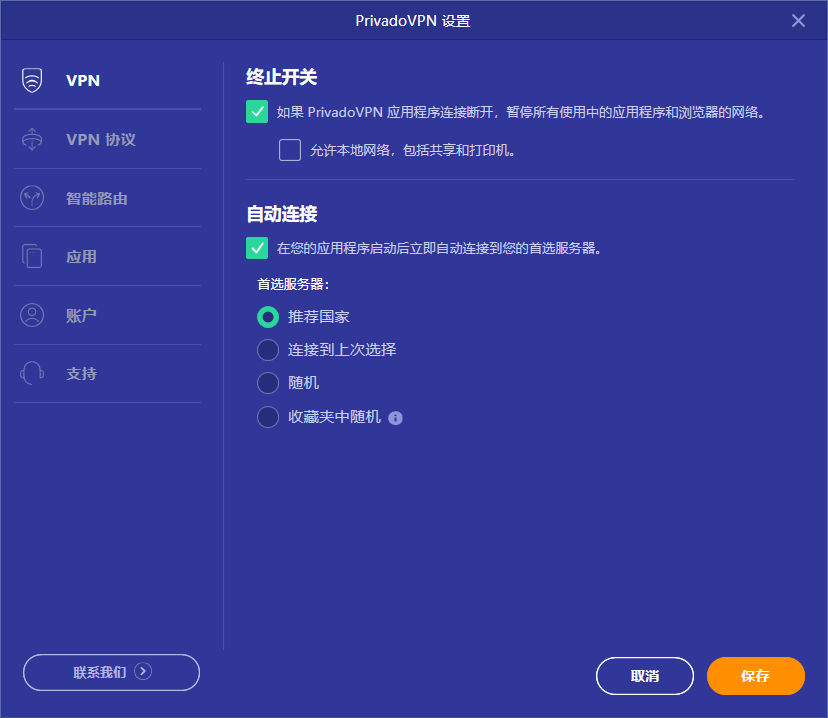Uncheck the 自动连接 auto-connect checkbox

[x=257, y=248]
